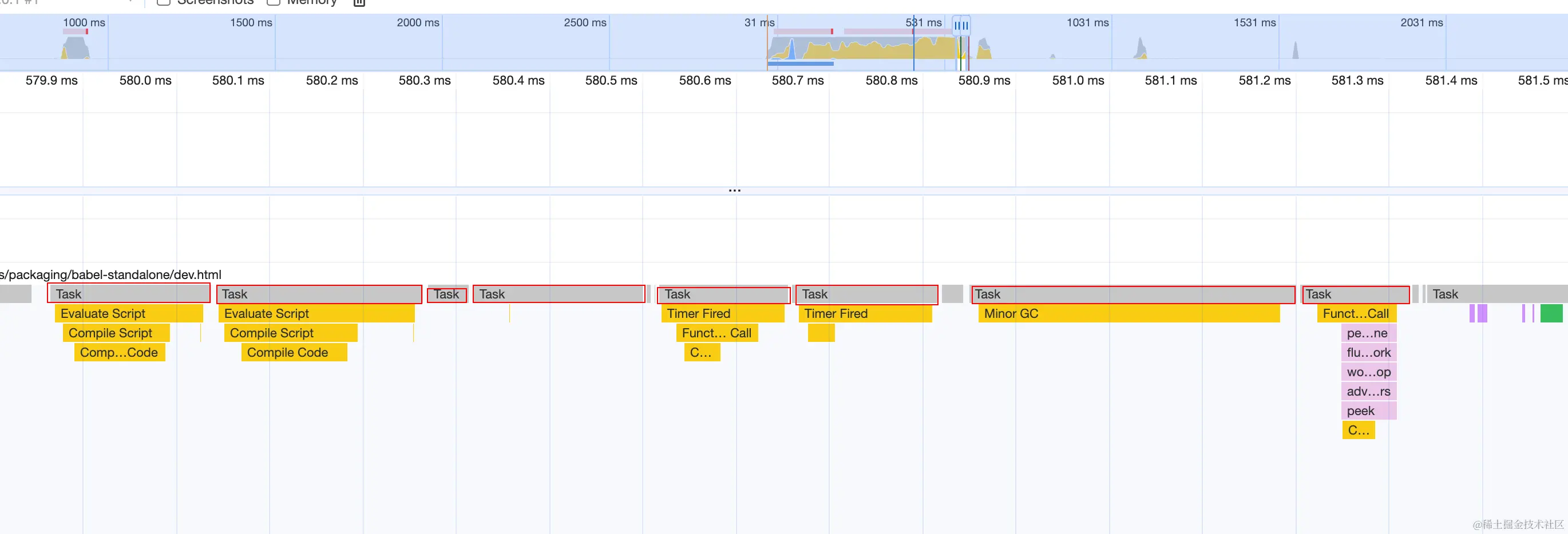1568x534 pixels.
Task: Select the Task above Timer Fired with Funct… Call
Action: 724,294
